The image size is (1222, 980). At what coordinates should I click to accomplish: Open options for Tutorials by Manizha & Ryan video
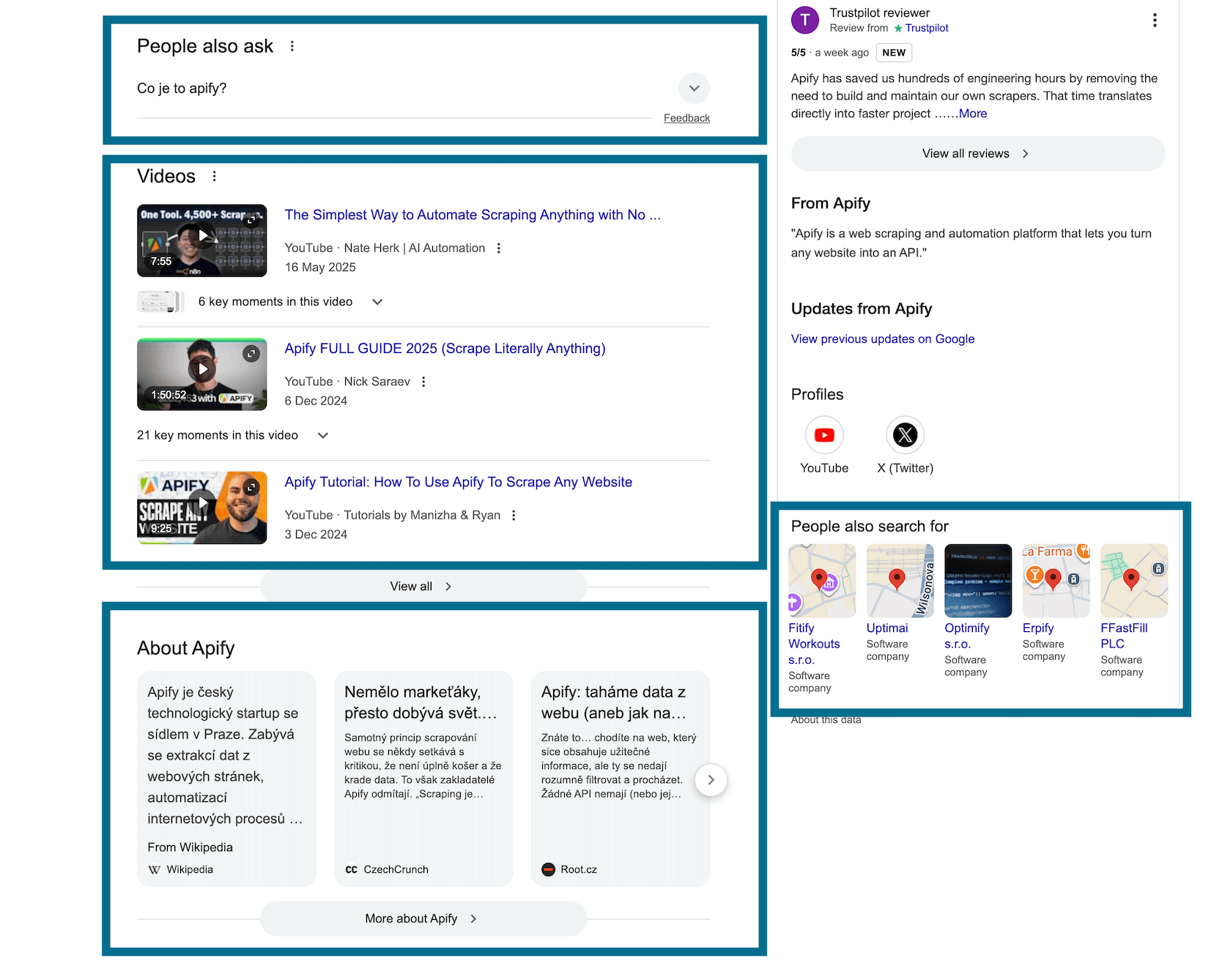click(x=514, y=516)
